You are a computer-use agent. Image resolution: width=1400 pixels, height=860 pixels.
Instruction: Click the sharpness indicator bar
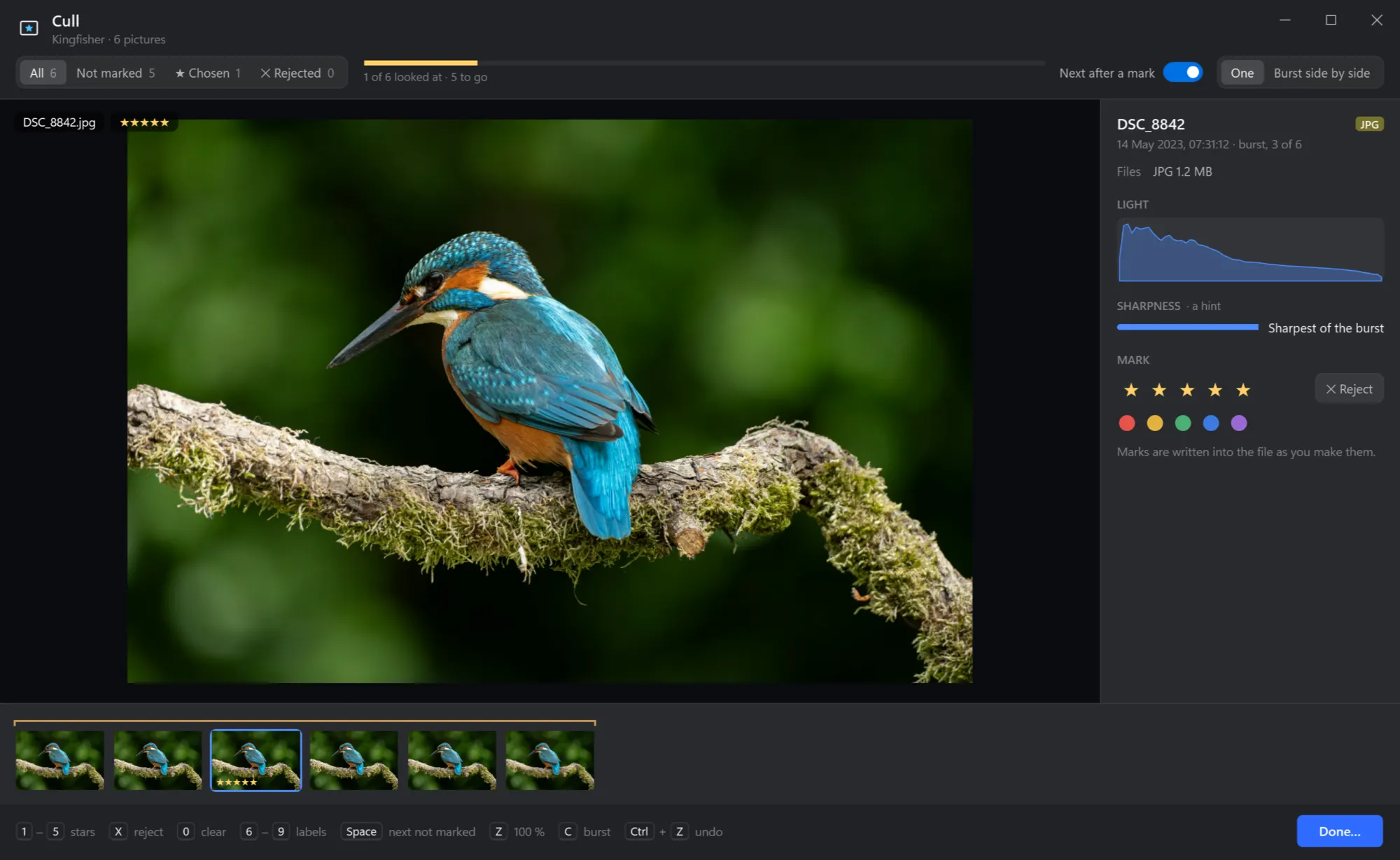(x=1187, y=327)
